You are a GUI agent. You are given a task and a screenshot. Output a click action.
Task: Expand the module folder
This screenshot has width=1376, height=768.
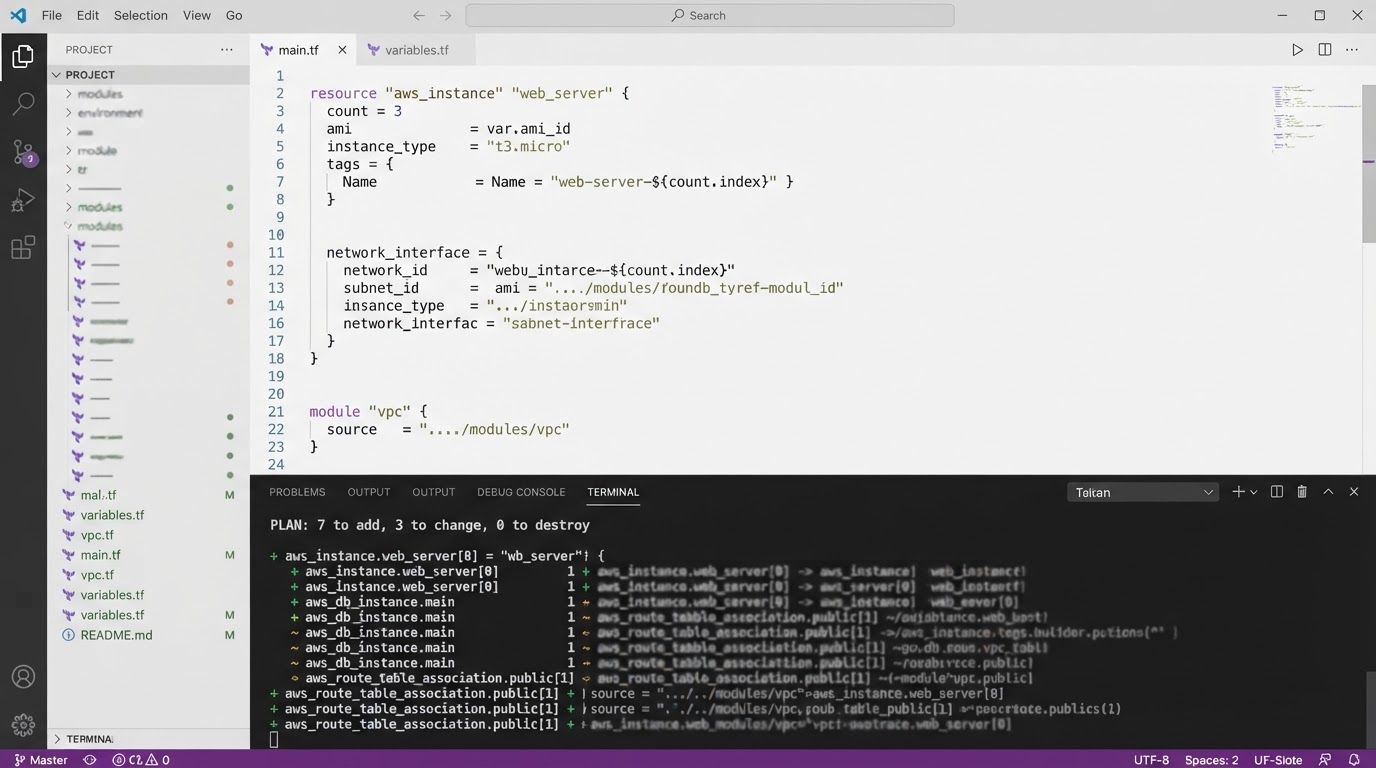coord(68,151)
